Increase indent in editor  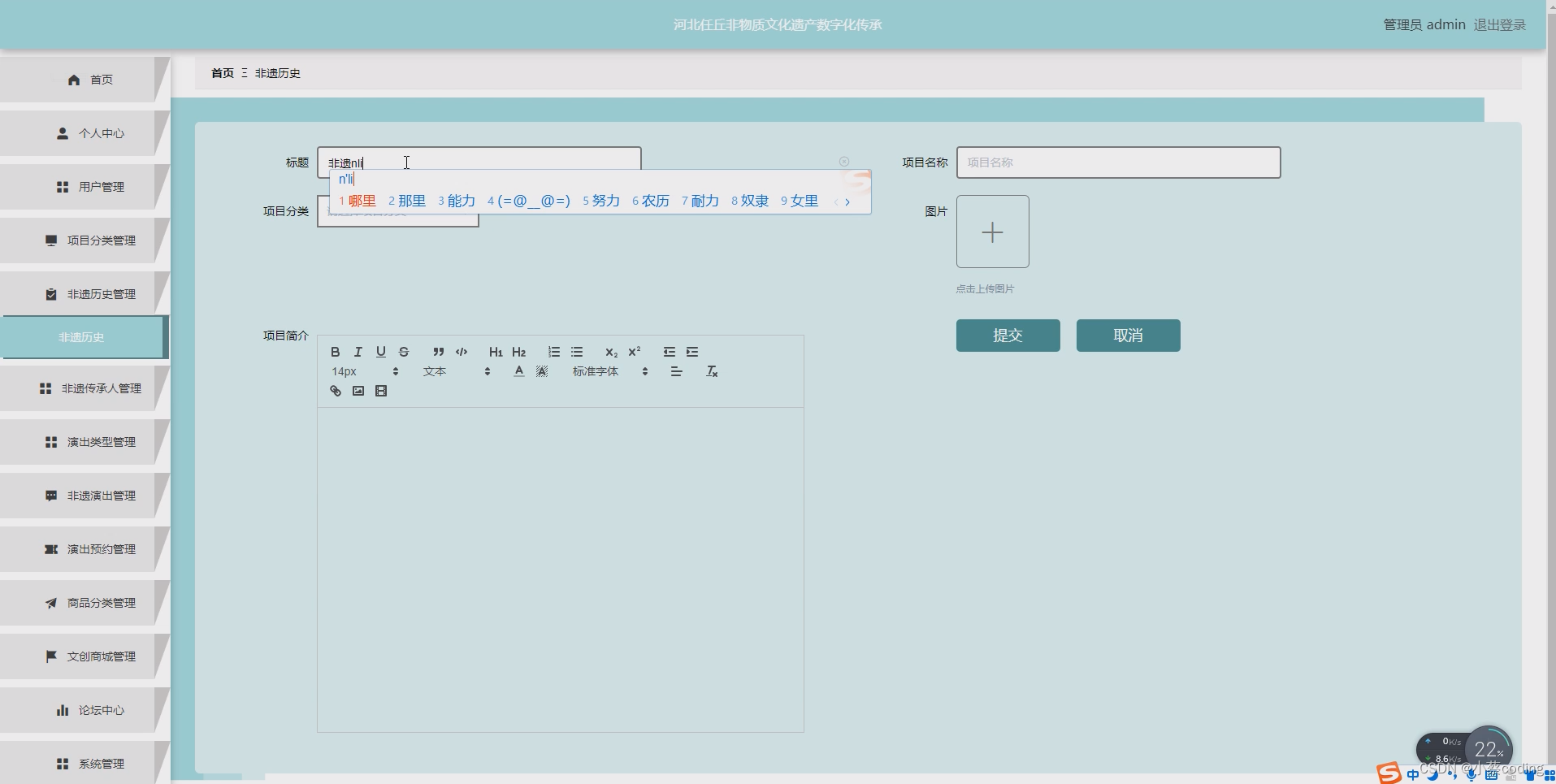tap(692, 352)
